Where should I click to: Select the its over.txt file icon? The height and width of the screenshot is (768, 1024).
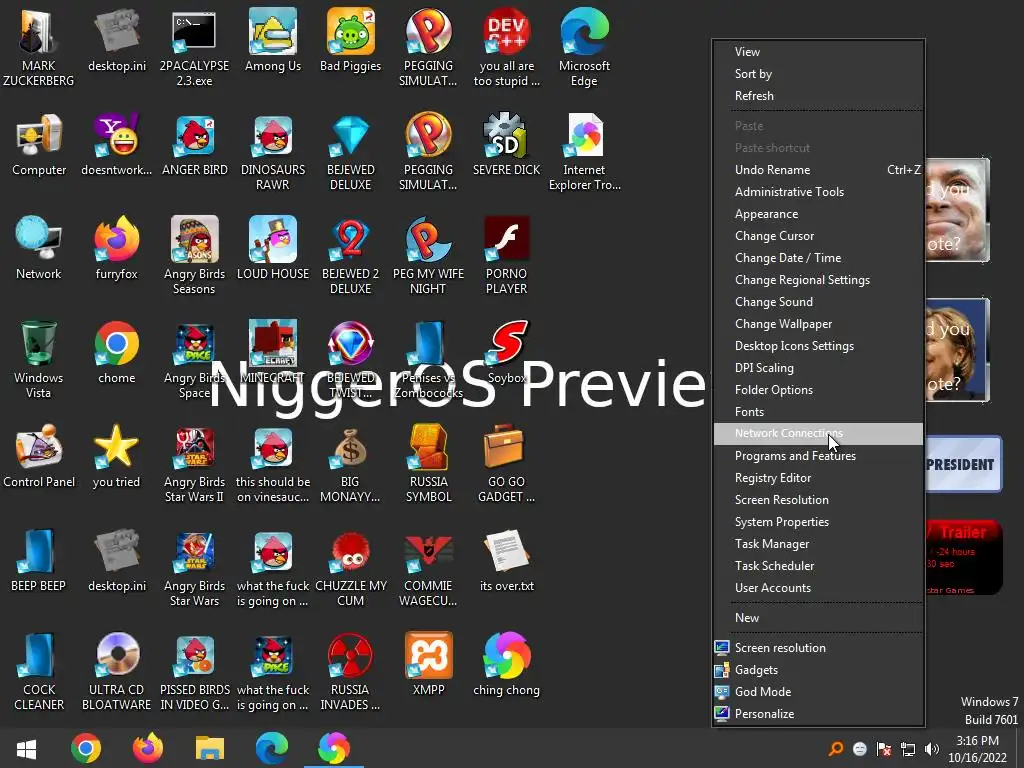pyautogui.click(x=506, y=561)
